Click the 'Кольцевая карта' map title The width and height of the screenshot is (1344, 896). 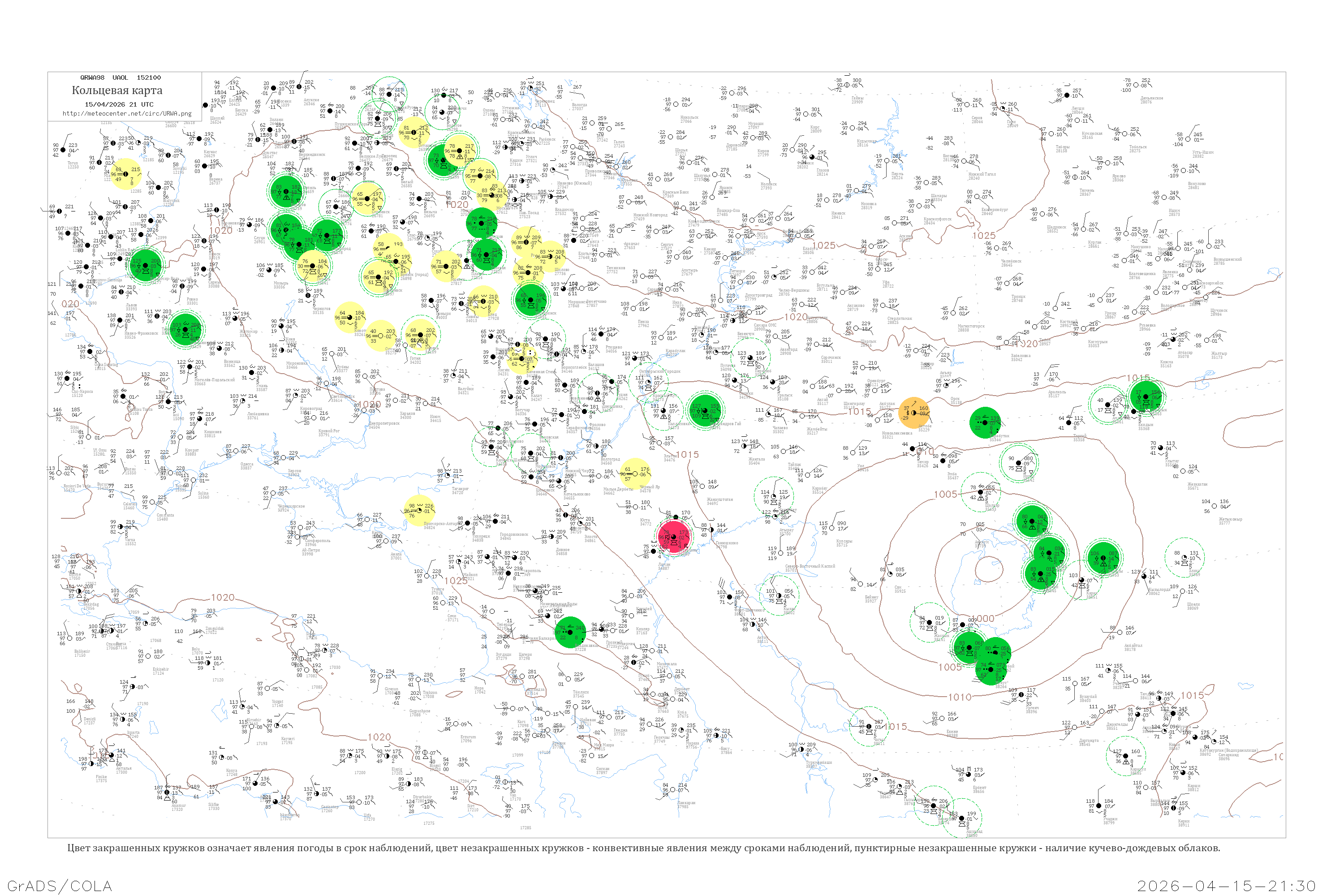pyautogui.click(x=117, y=90)
